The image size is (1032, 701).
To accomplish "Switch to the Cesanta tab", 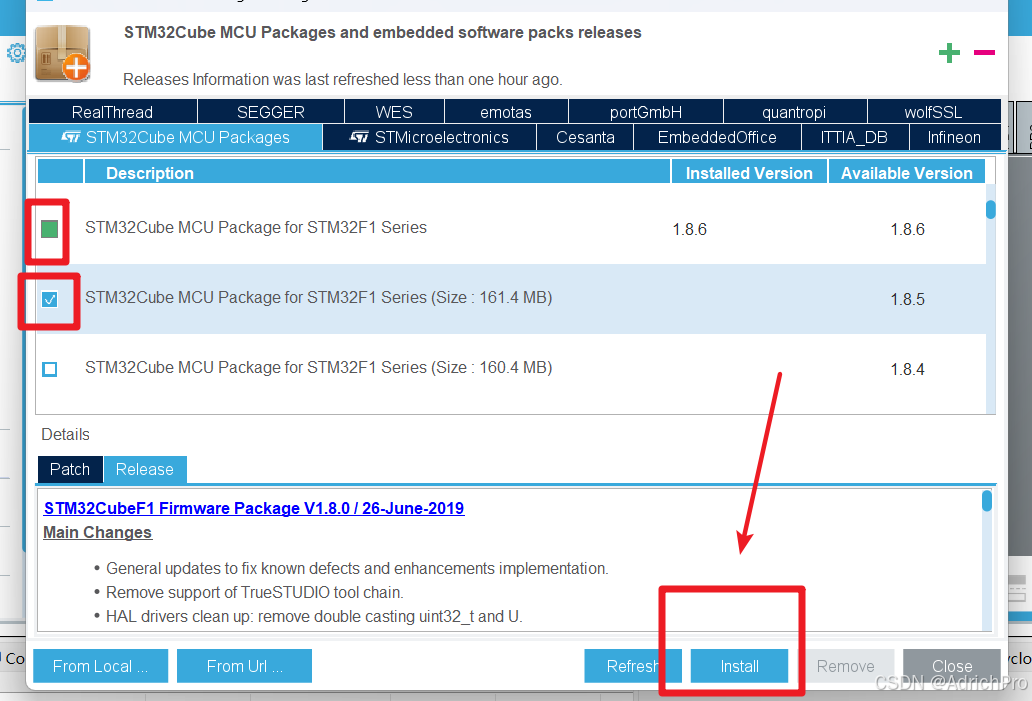I will (x=585, y=138).
